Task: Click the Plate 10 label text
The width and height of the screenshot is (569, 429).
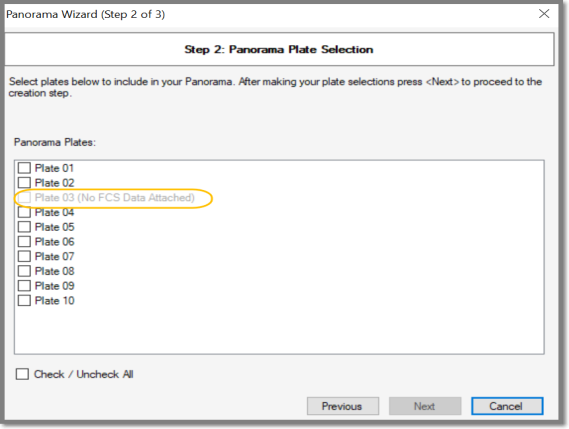Action: coord(54,301)
